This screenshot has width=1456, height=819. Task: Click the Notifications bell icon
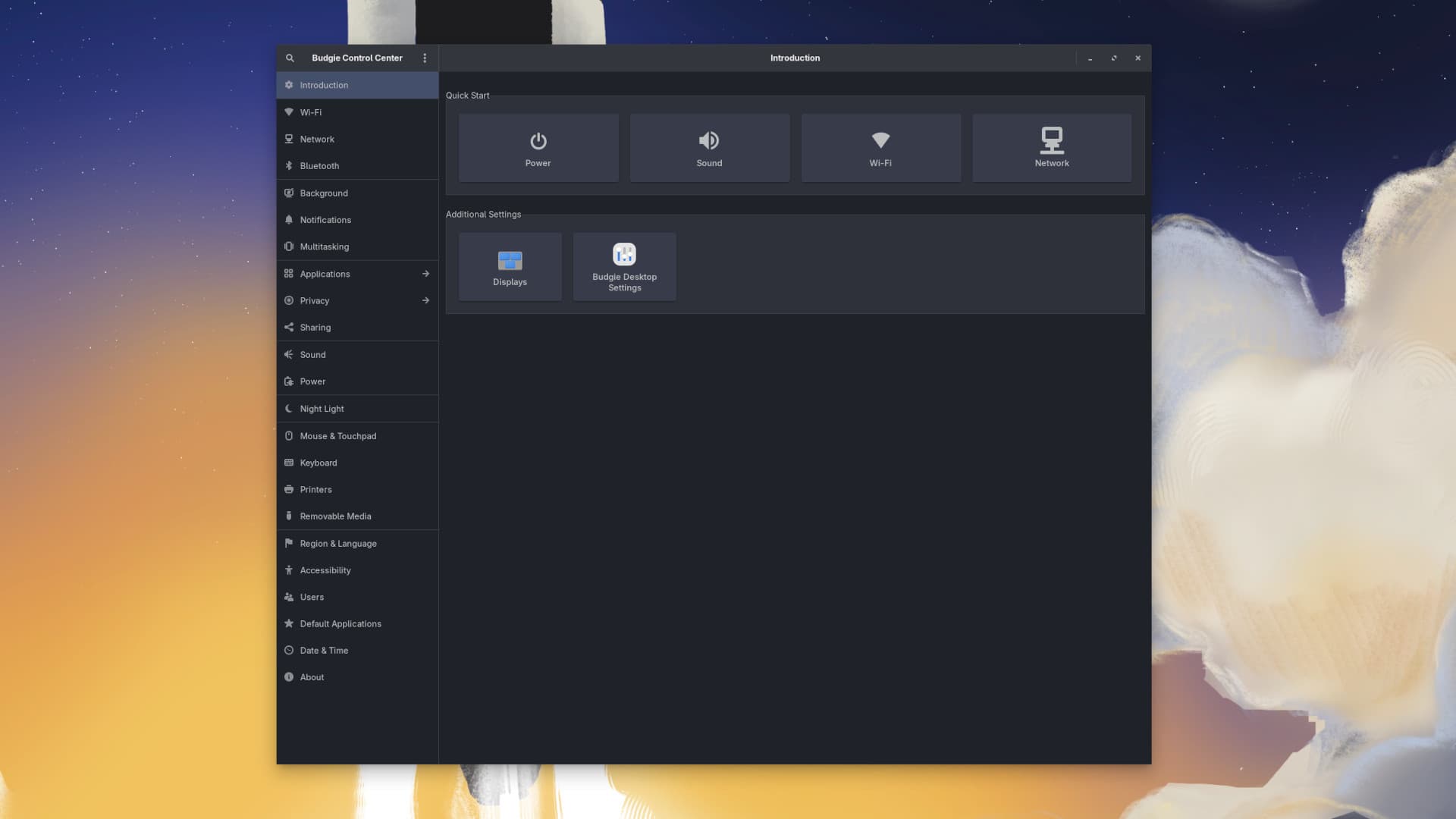pos(289,219)
